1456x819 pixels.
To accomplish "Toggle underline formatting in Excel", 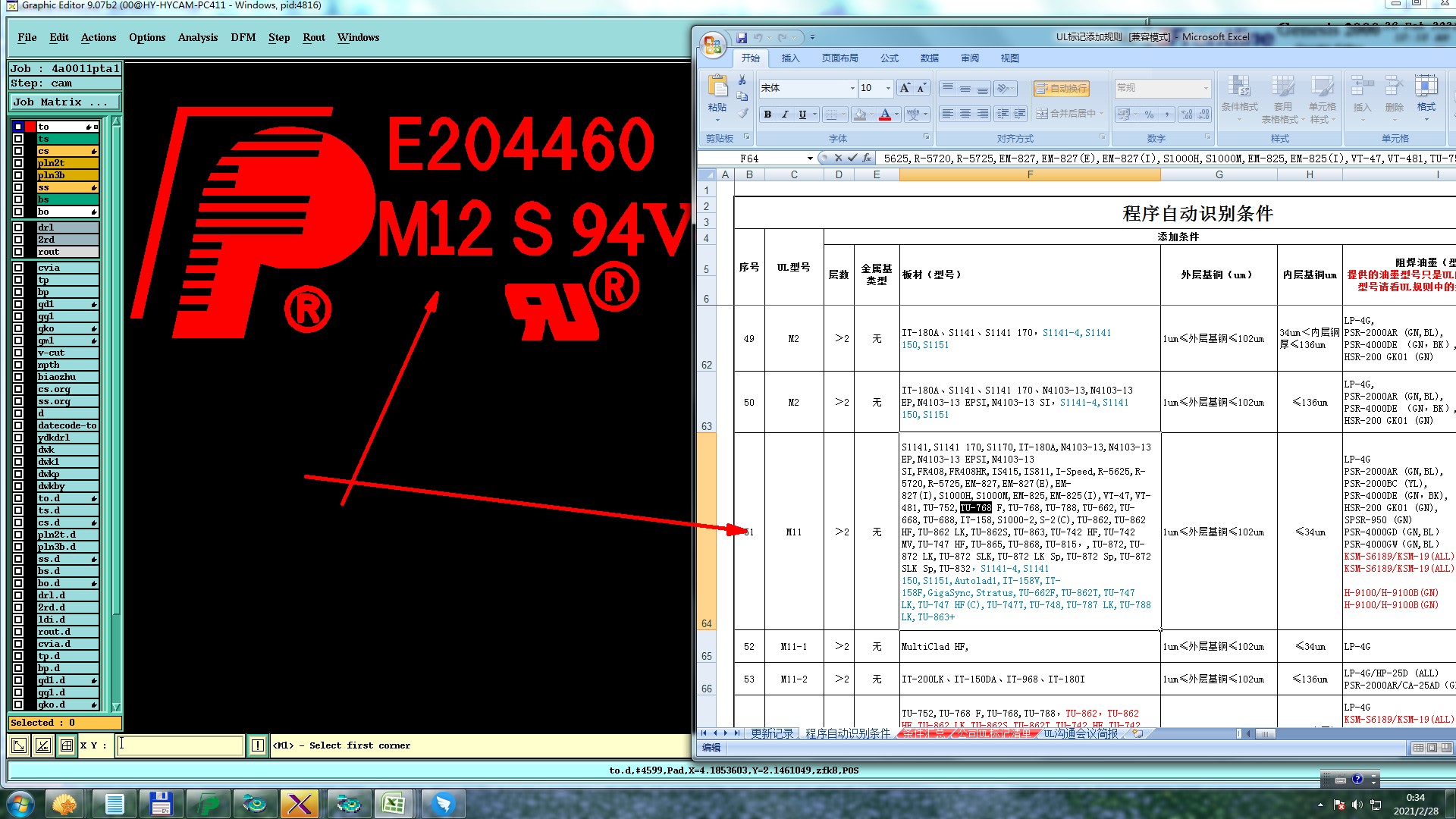I will [802, 115].
